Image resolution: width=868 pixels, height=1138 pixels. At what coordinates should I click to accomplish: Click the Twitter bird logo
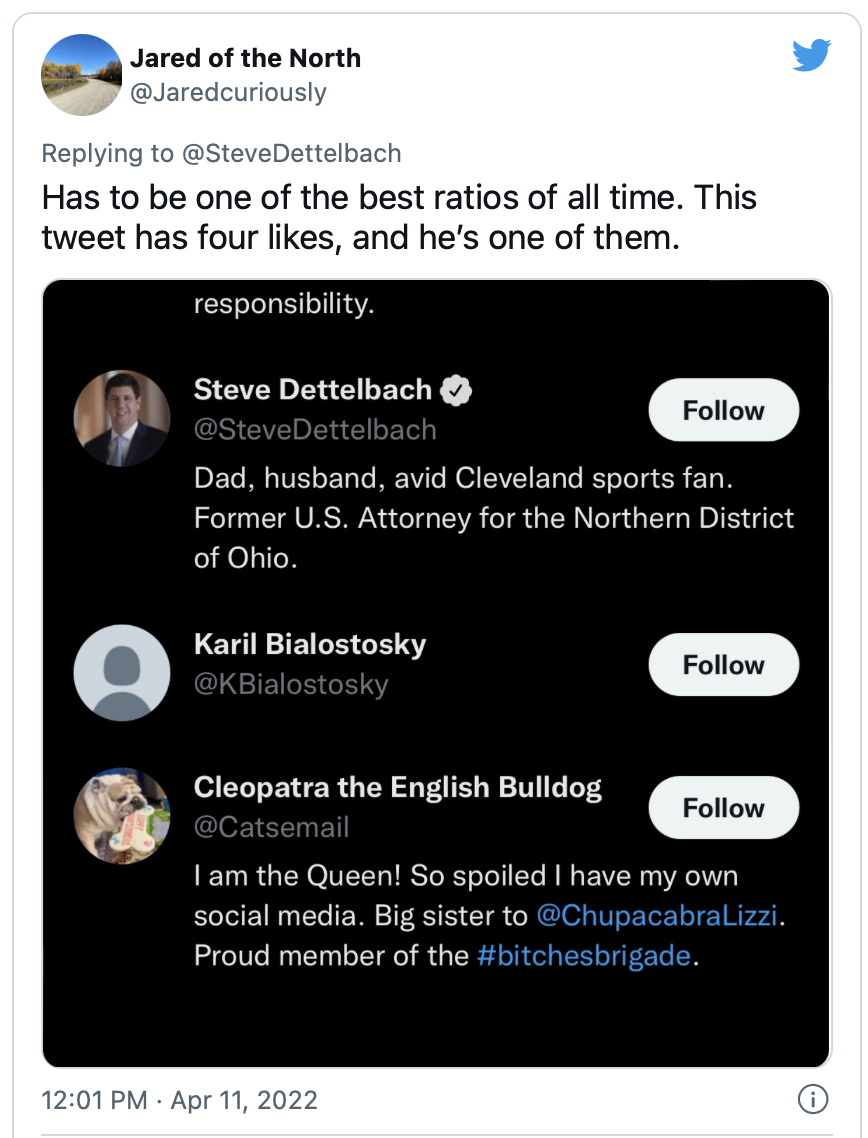811,56
